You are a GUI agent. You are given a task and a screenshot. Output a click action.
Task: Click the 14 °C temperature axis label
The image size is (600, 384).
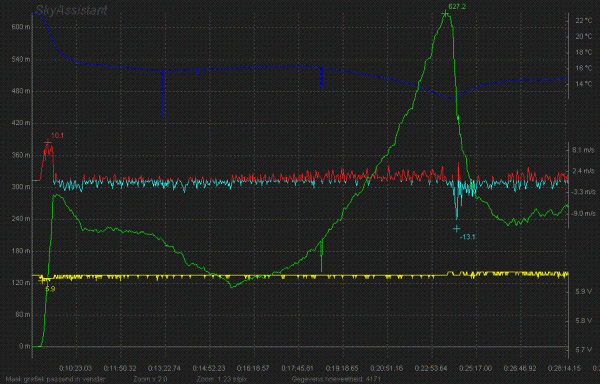(x=584, y=84)
